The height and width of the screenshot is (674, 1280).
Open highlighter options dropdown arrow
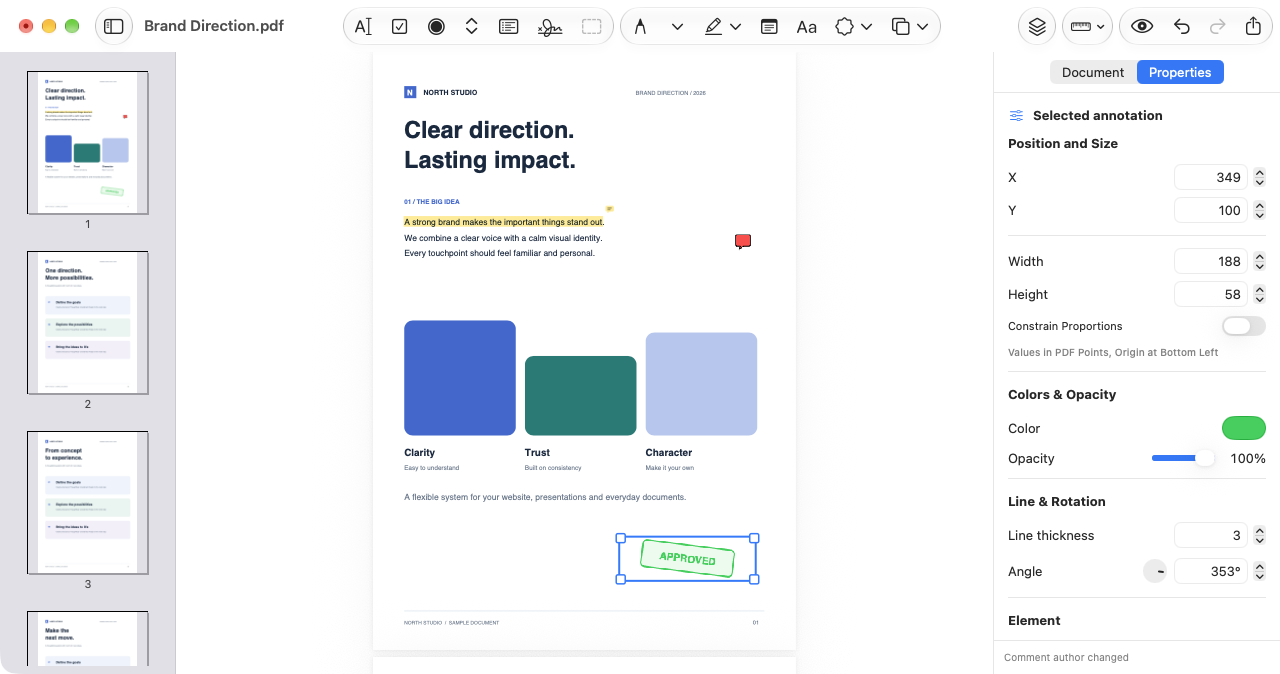(736, 27)
